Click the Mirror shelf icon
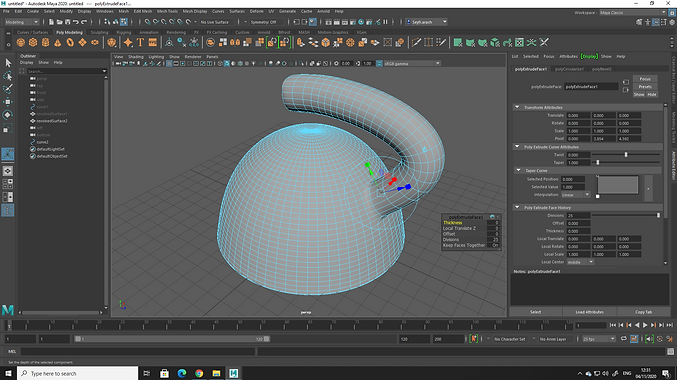The height and width of the screenshot is (380, 677). coord(235,42)
